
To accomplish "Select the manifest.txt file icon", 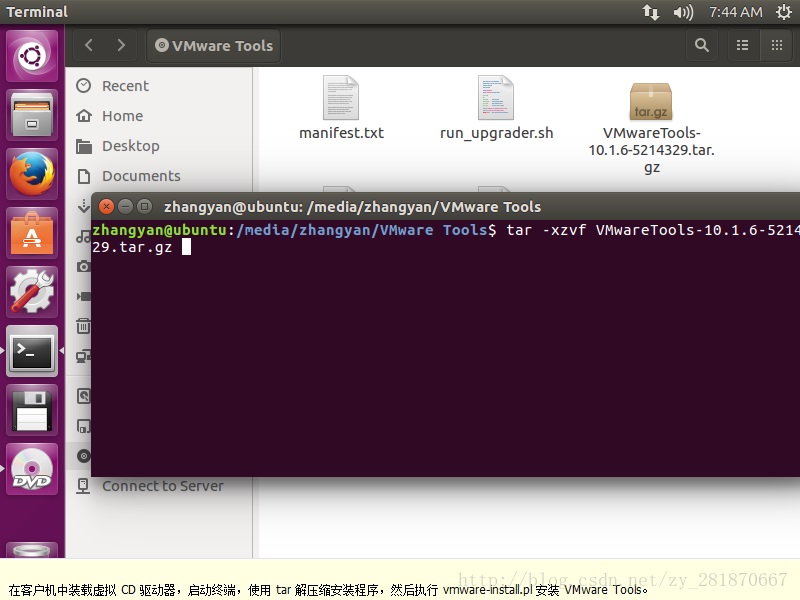I will tap(341, 97).
